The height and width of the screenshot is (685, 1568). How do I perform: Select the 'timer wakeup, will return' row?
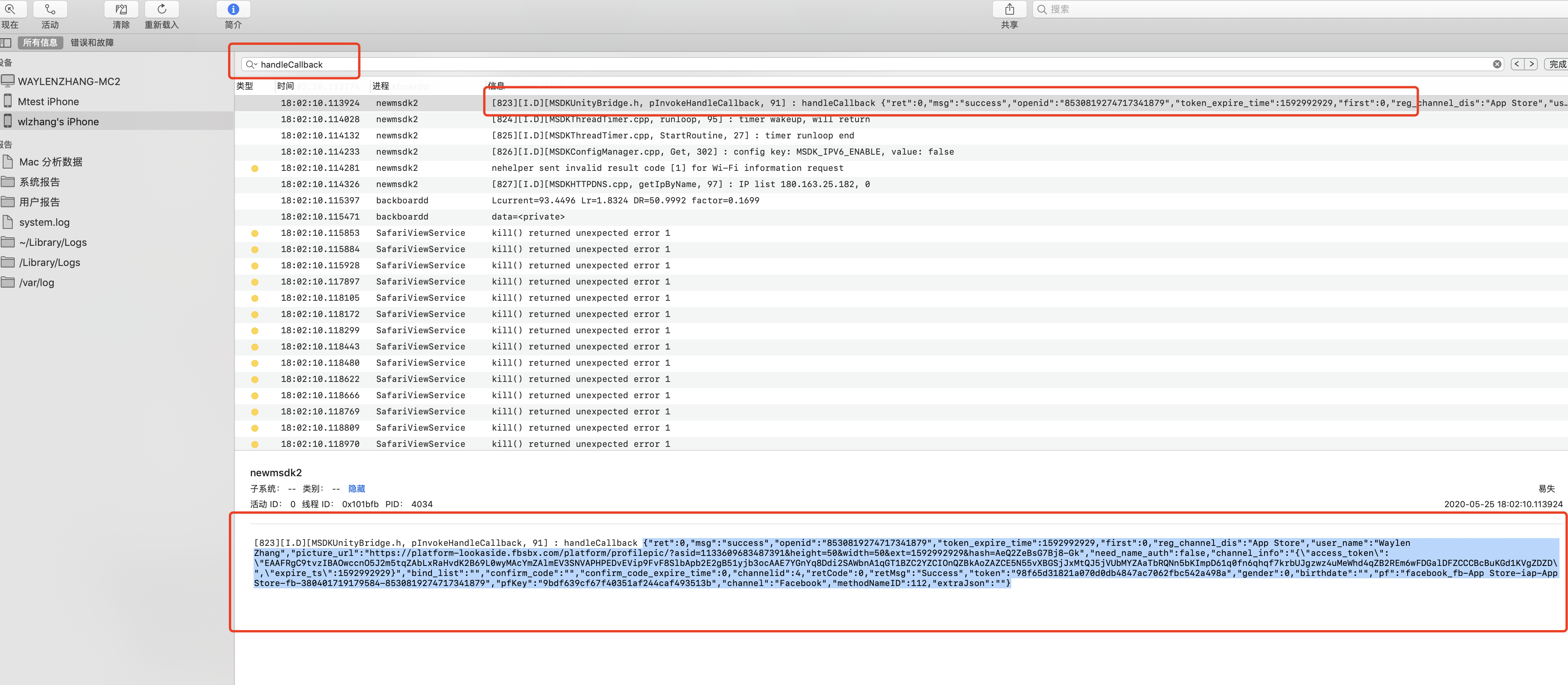click(901, 119)
